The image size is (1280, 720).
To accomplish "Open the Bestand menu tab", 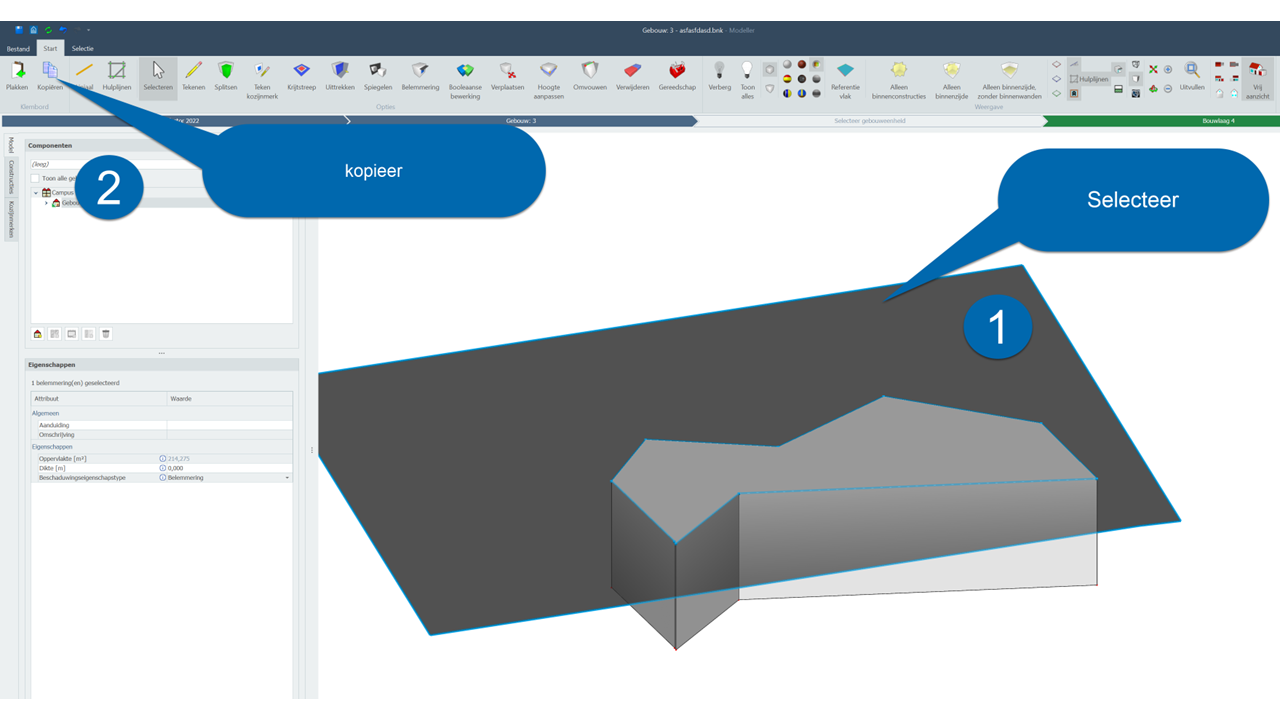I will (x=18, y=48).
